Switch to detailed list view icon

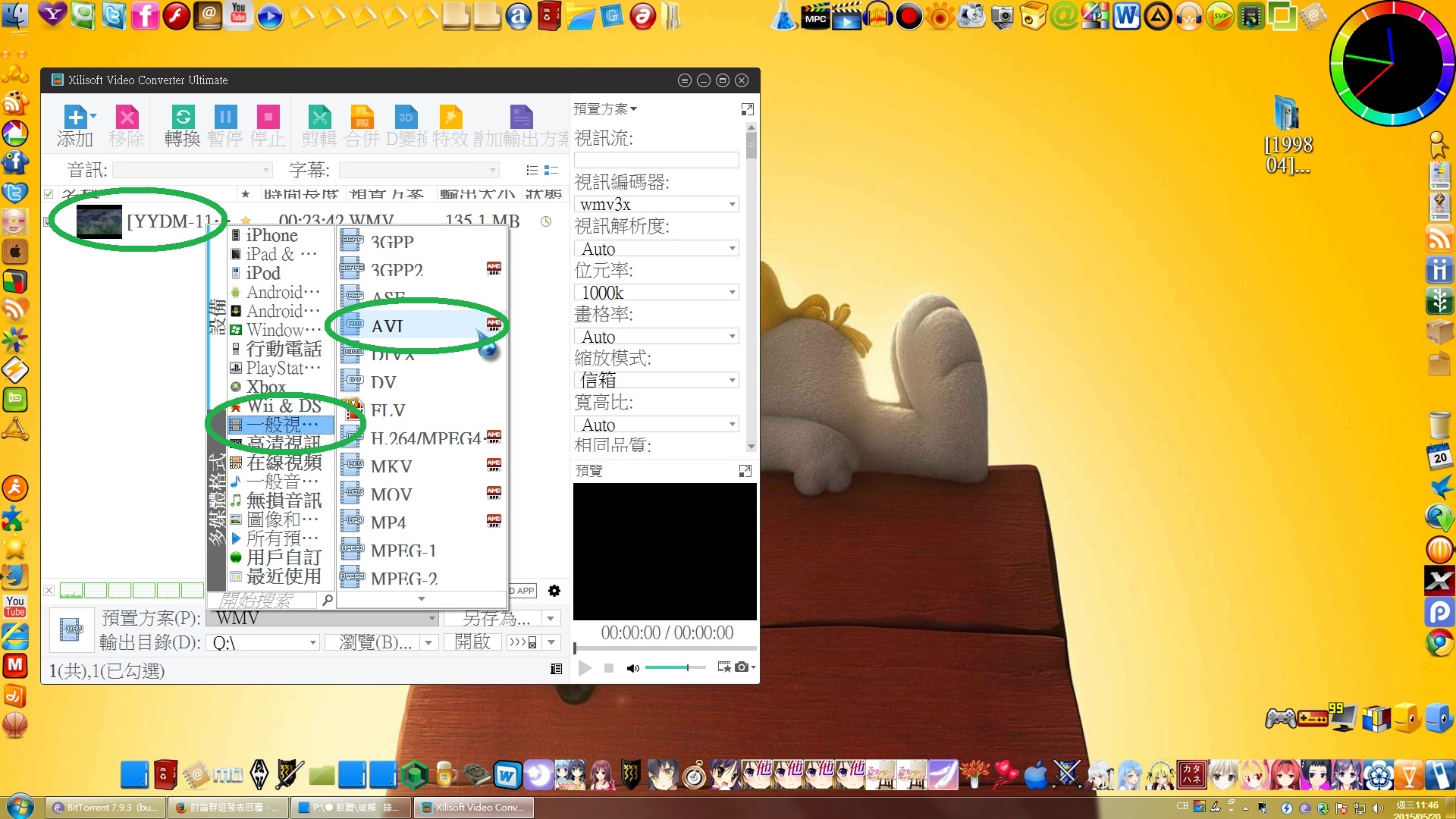pos(551,170)
